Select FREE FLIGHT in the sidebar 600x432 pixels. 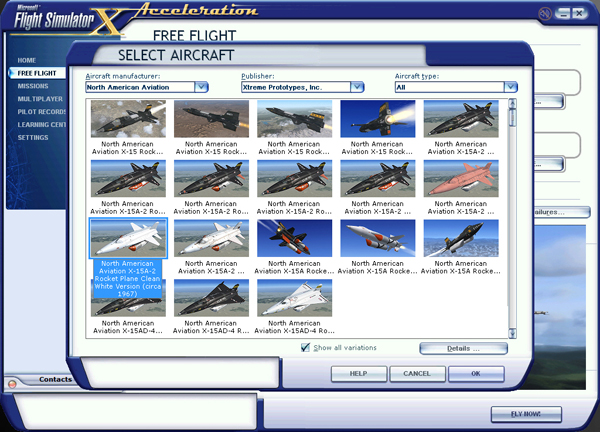point(37,73)
